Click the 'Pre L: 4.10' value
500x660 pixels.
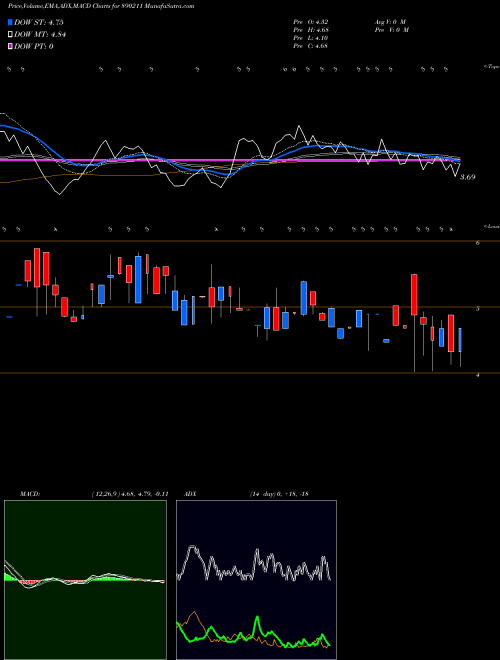pyautogui.click(x=311, y=38)
